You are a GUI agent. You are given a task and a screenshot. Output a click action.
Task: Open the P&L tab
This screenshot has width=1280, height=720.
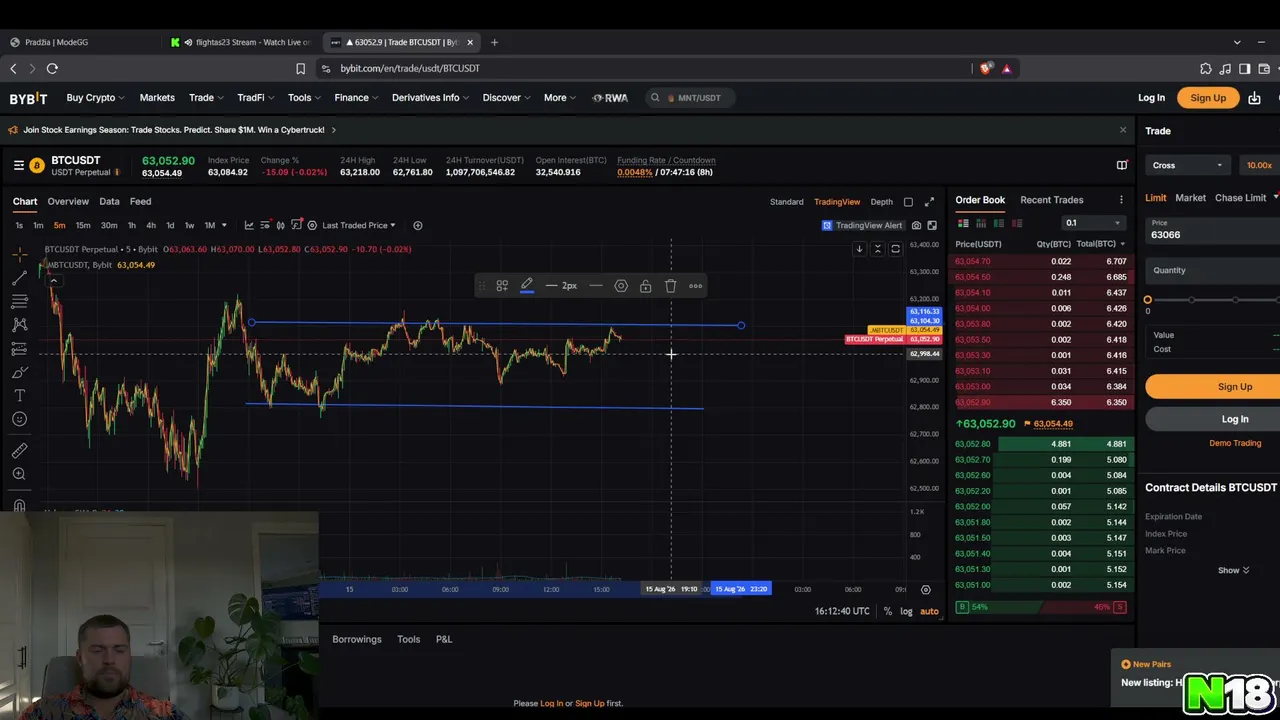tap(444, 639)
